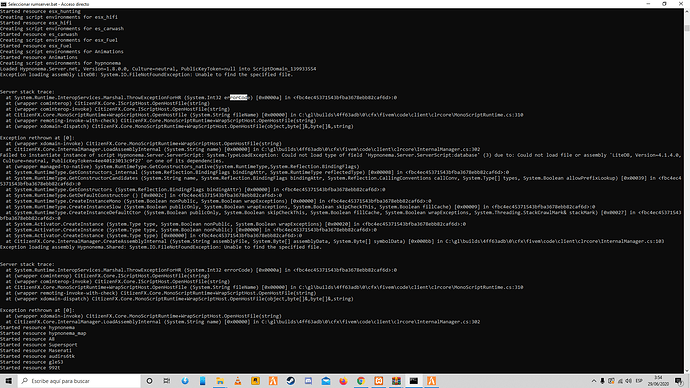Image resolution: width=690 pixels, height=388 pixels.
Task: Click the console scrollbar up arrow
Action: click(x=686, y=12)
